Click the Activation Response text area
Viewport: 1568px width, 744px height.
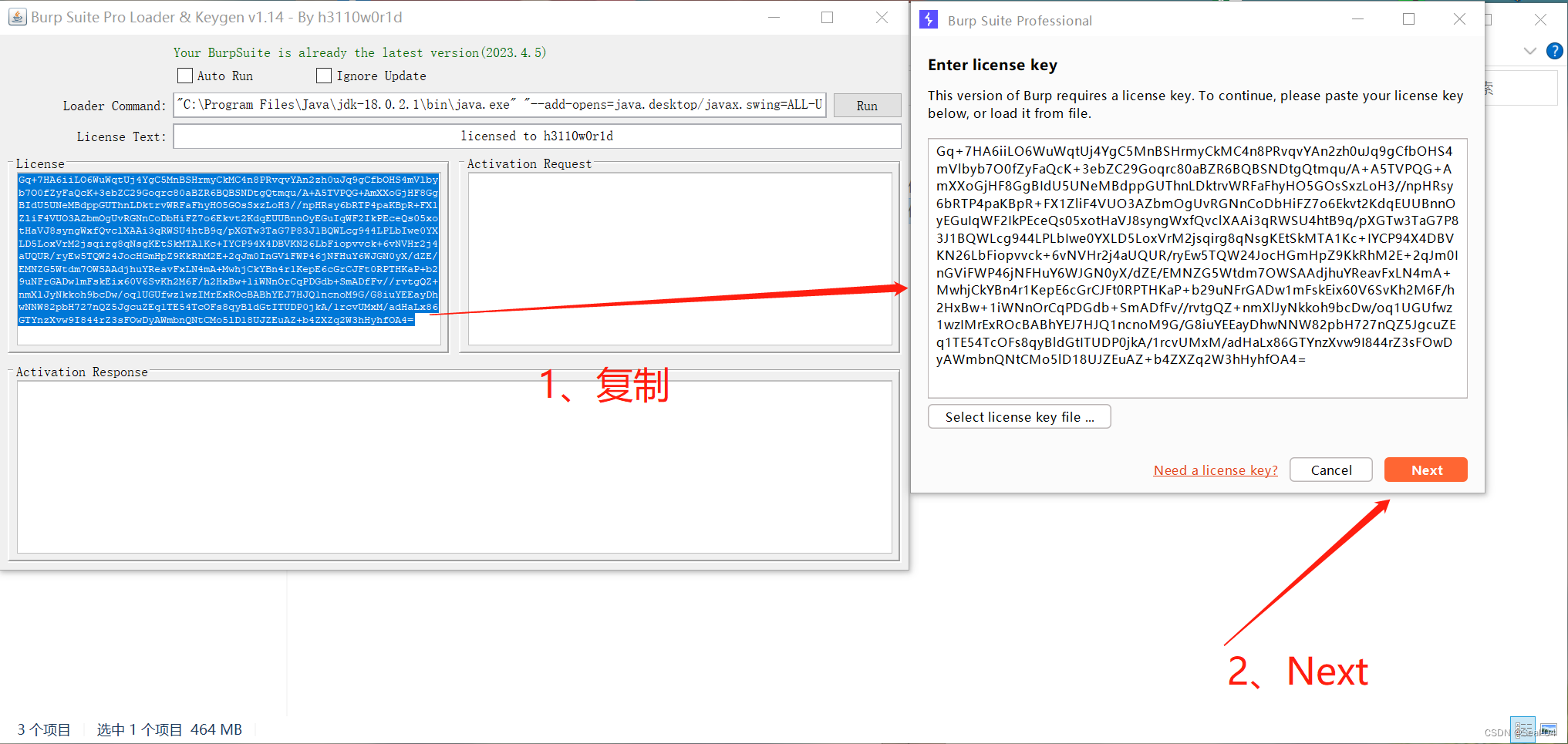coord(454,467)
